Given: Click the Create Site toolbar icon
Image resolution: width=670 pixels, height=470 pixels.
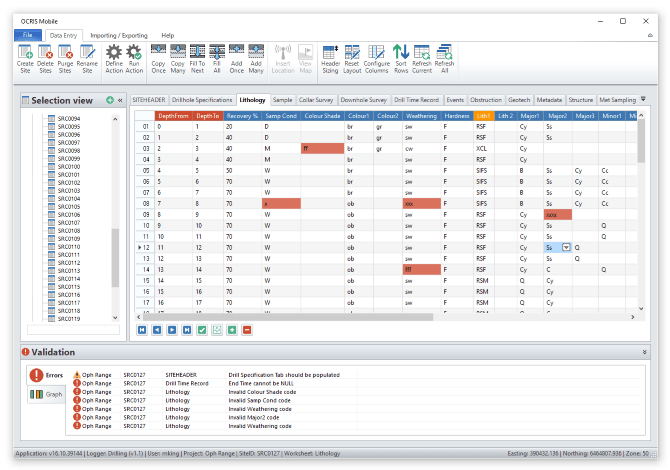Looking at the screenshot, I should point(25,58).
